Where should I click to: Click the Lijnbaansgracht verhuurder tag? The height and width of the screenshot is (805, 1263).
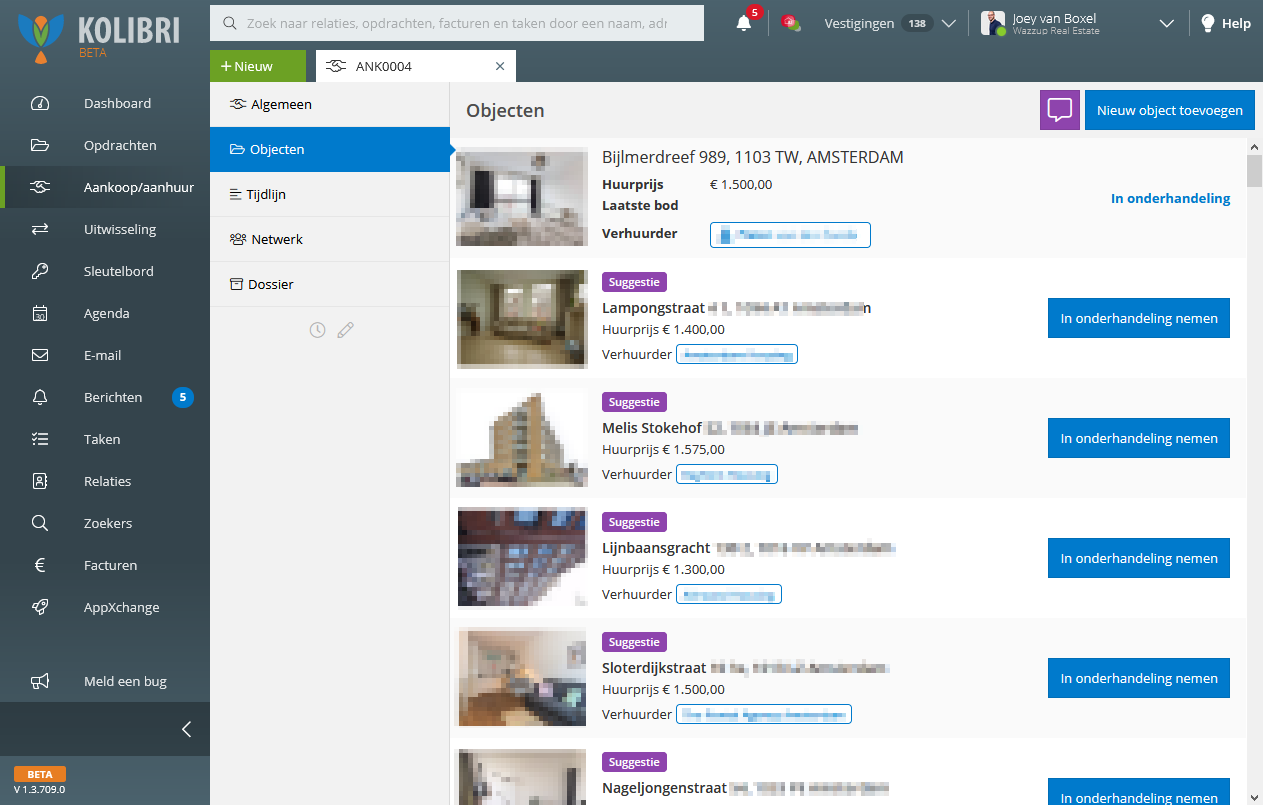pyautogui.click(x=729, y=594)
